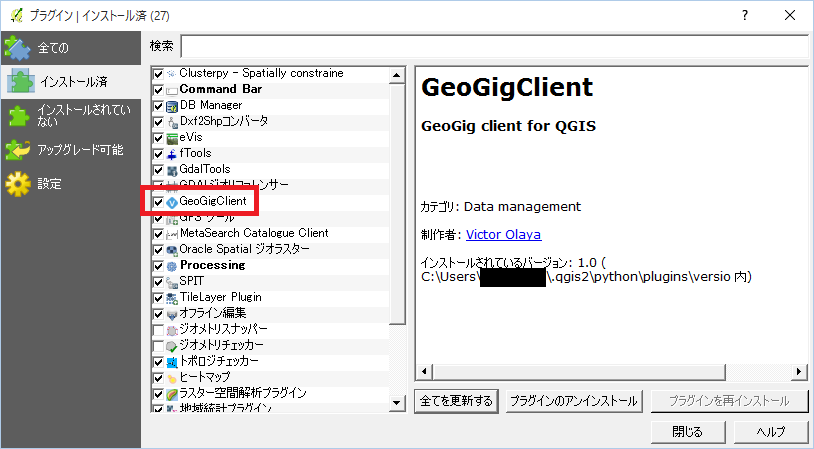814x449 pixels.
Task: Toggle the SPIT plugin checkbox
Action: [x=158, y=282]
